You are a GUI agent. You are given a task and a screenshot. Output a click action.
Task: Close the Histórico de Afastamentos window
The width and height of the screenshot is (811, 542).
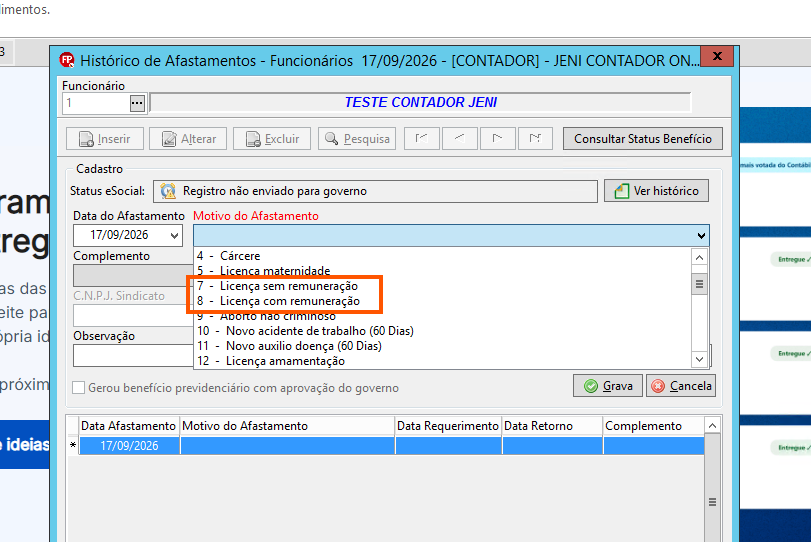717,56
